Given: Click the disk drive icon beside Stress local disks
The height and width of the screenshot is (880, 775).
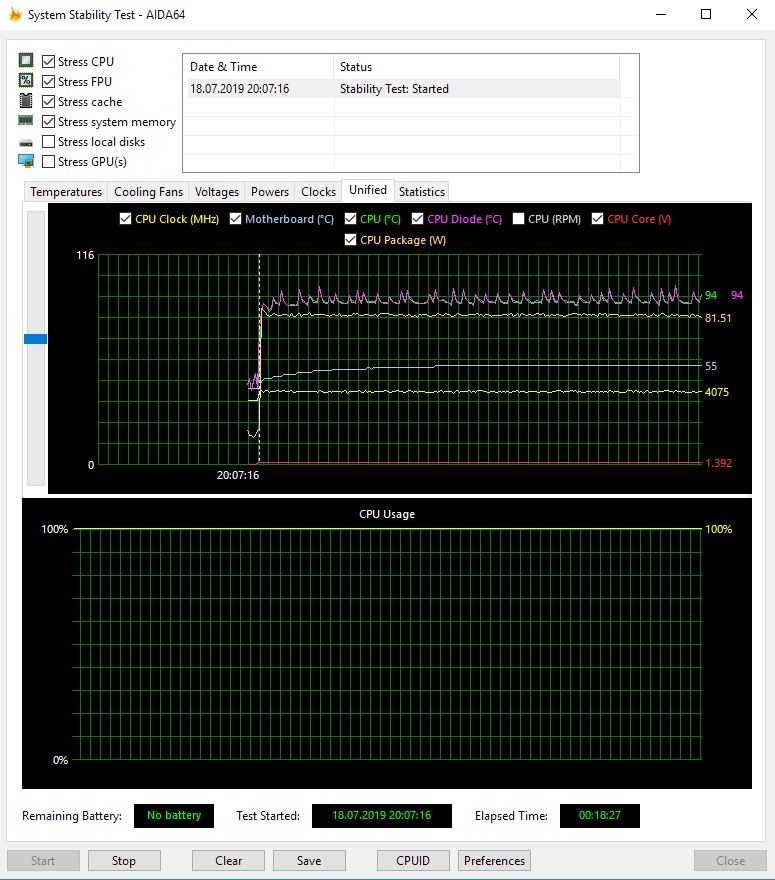Looking at the screenshot, I should [26, 143].
